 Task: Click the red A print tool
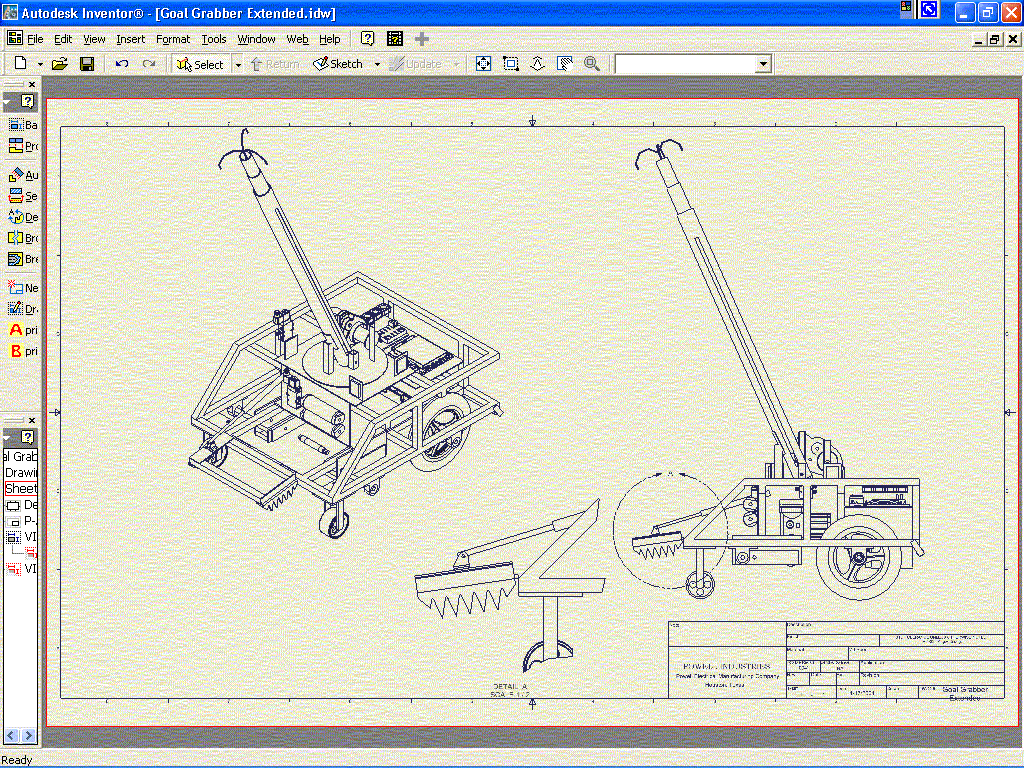pyautogui.click(x=22, y=330)
